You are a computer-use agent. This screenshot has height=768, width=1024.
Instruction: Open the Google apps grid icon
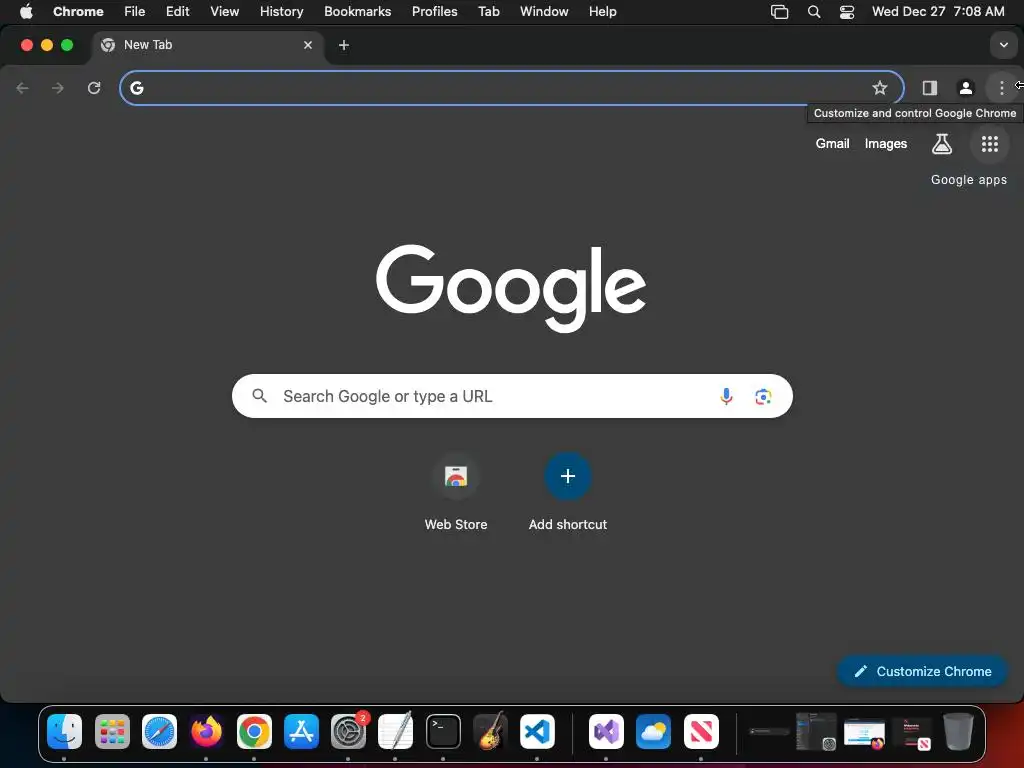coord(989,144)
